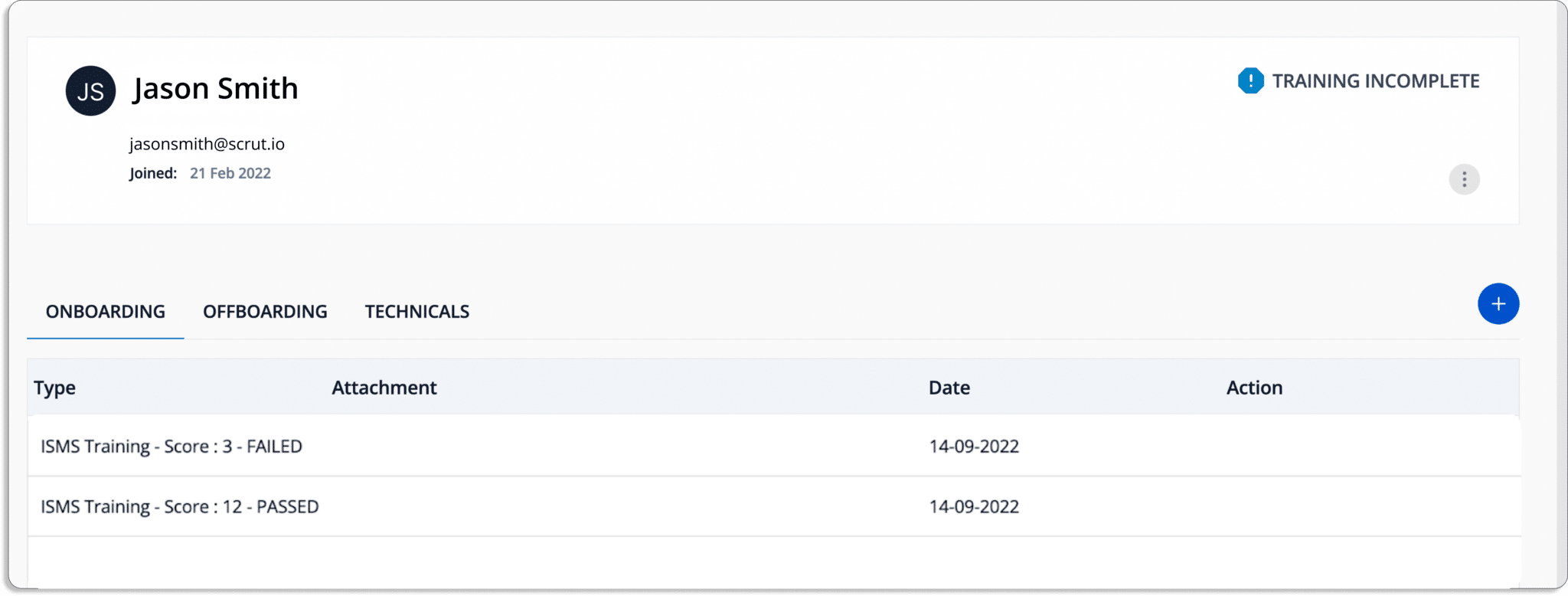Image resolution: width=1568 pixels, height=596 pixels.
Task: Click the passed training row date
Action: point(974,506)
